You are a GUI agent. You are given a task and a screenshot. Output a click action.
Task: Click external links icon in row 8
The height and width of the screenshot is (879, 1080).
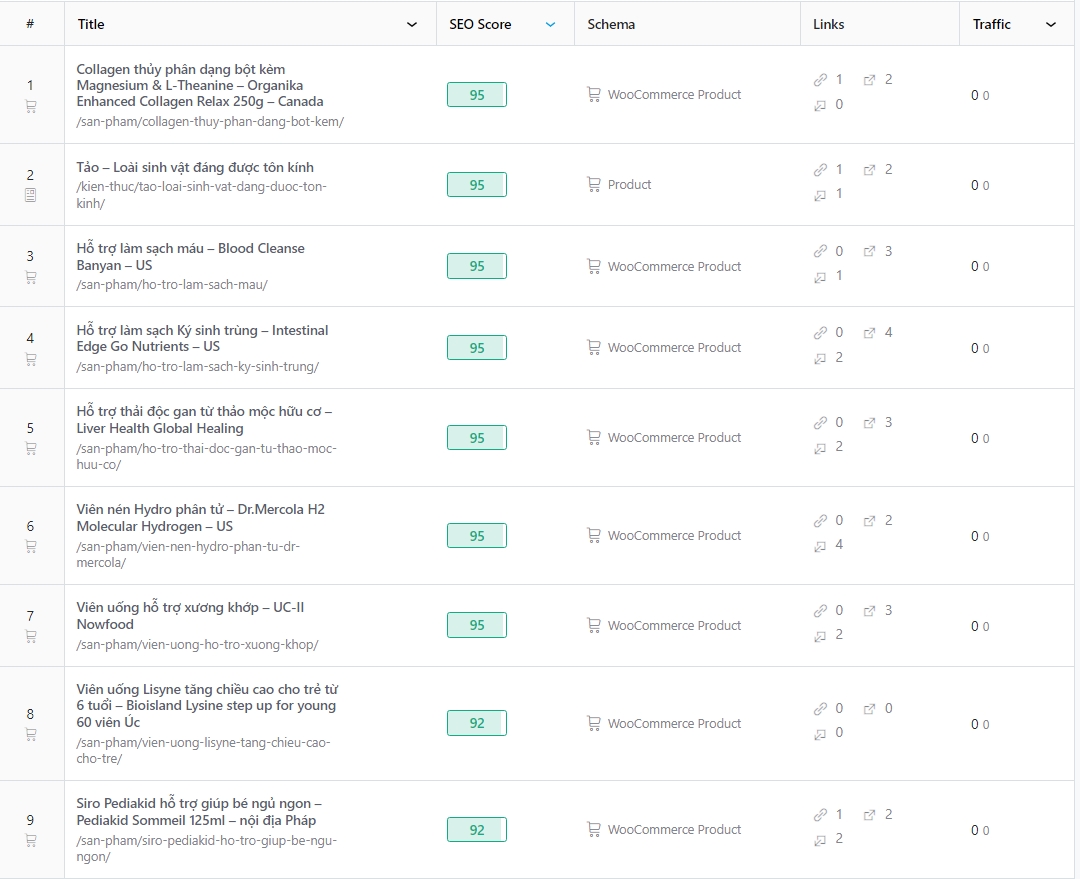click(x=869, y=709)
